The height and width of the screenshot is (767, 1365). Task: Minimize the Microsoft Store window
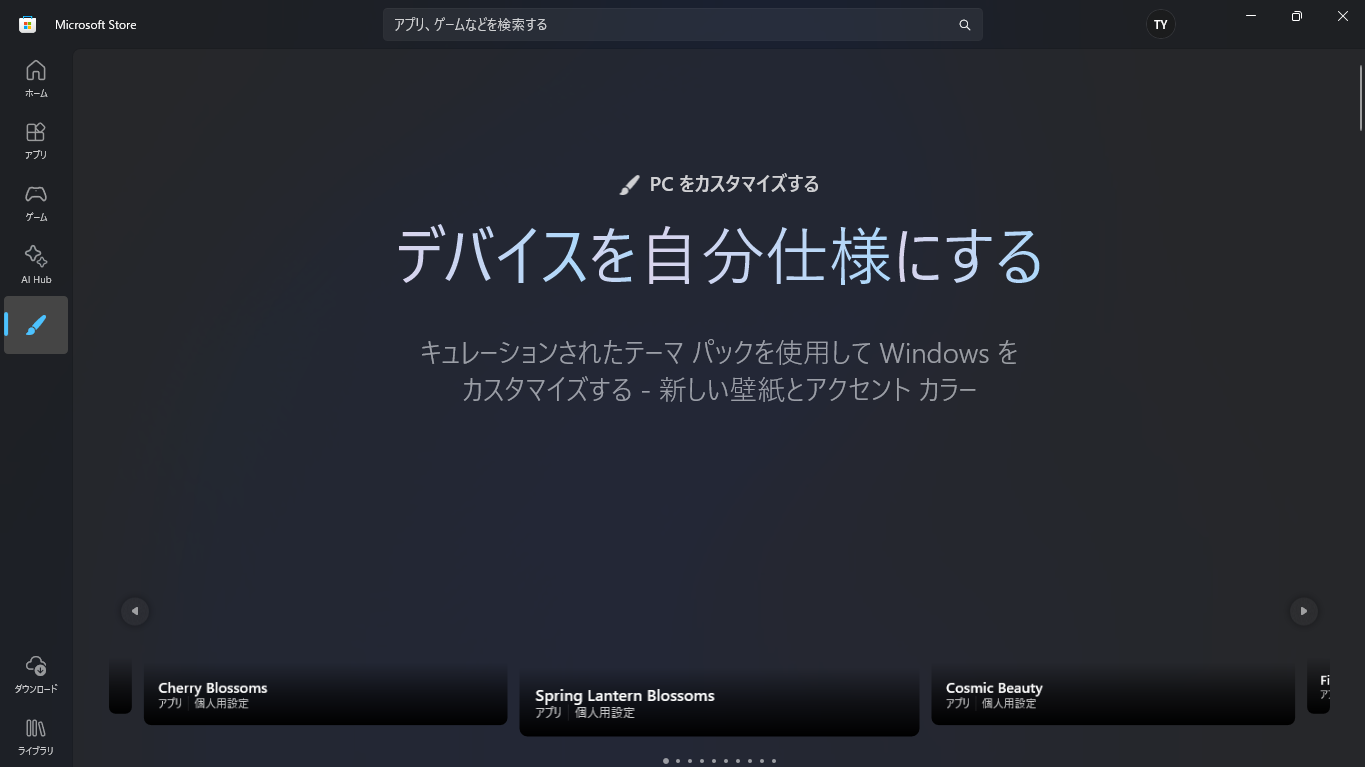click(x=1251, y=16)
